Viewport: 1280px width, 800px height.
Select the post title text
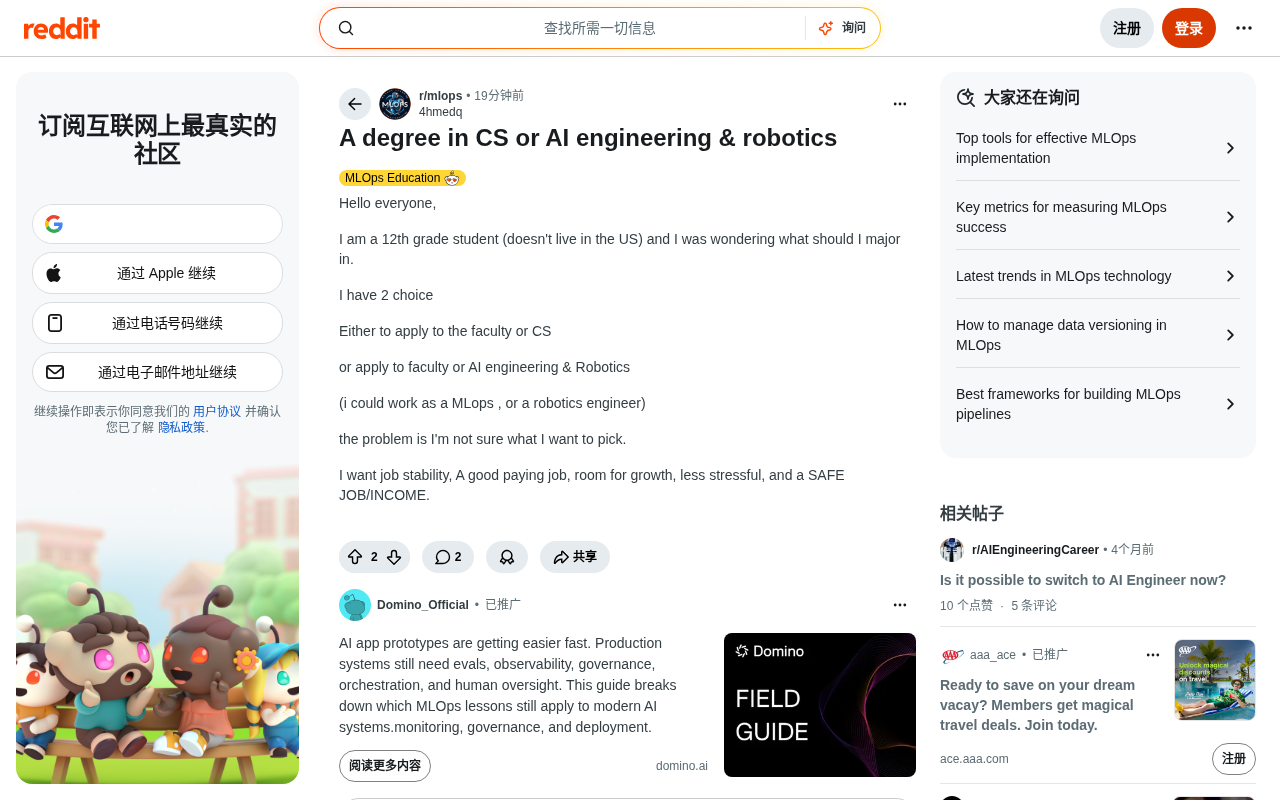tap(588, 137)
